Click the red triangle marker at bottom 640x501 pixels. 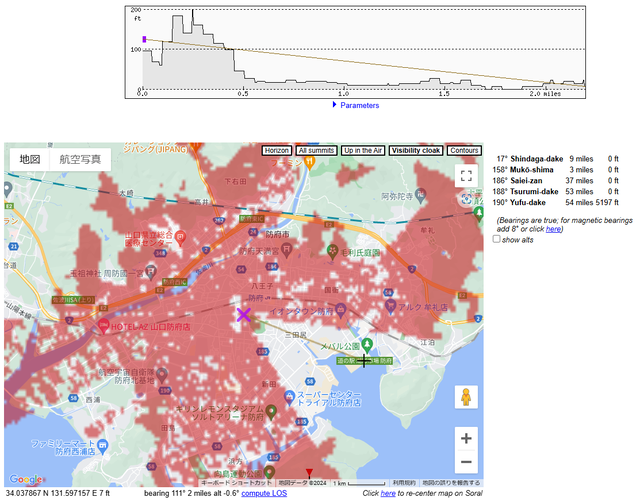(x=309, y=473)
